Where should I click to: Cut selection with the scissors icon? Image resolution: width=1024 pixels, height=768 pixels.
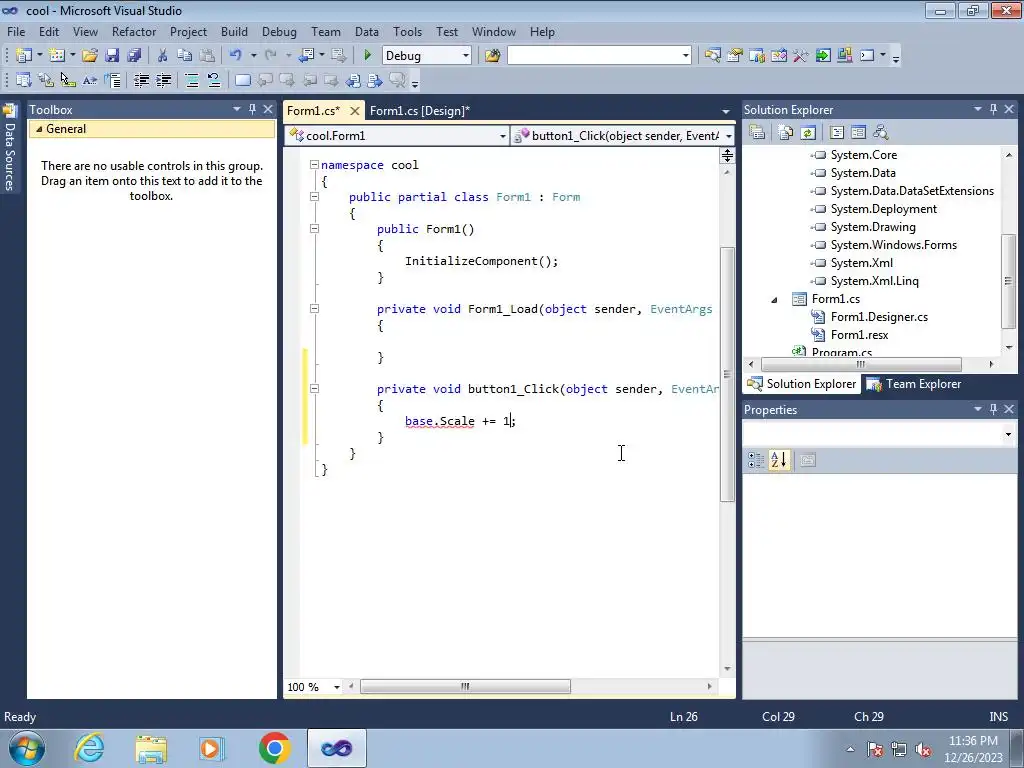coord(163,56)
